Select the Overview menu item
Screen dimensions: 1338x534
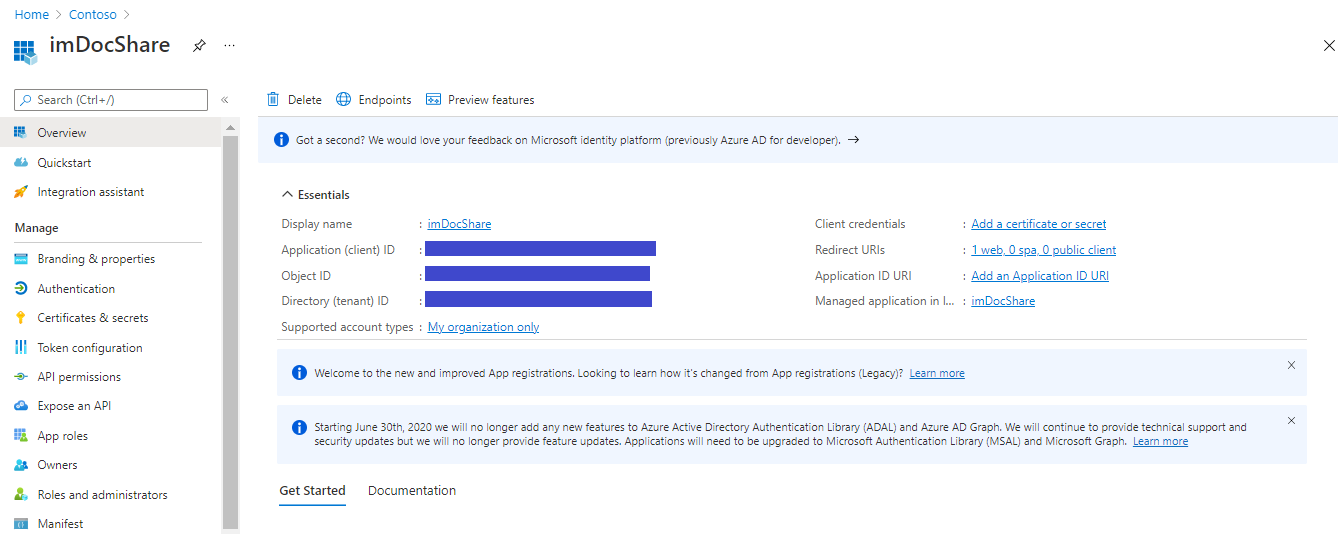[110, 132]
